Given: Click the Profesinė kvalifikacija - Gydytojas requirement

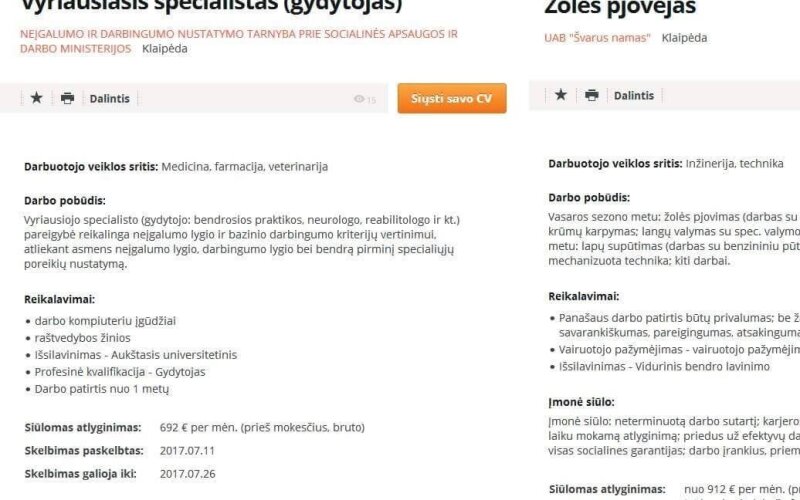Looking at the screenshot, I should [120, 372].
